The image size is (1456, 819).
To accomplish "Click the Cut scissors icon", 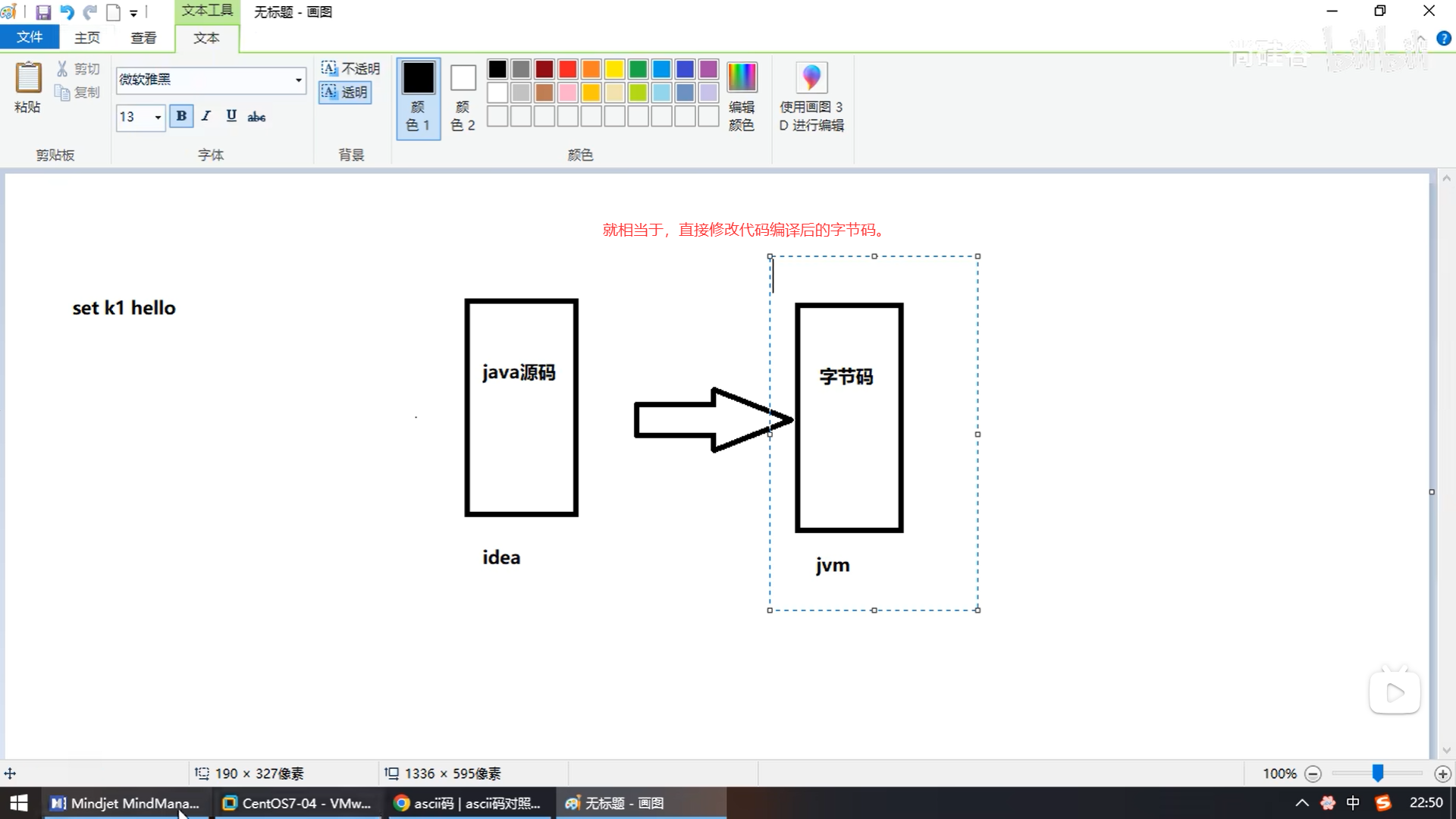I will pos(62,69).
